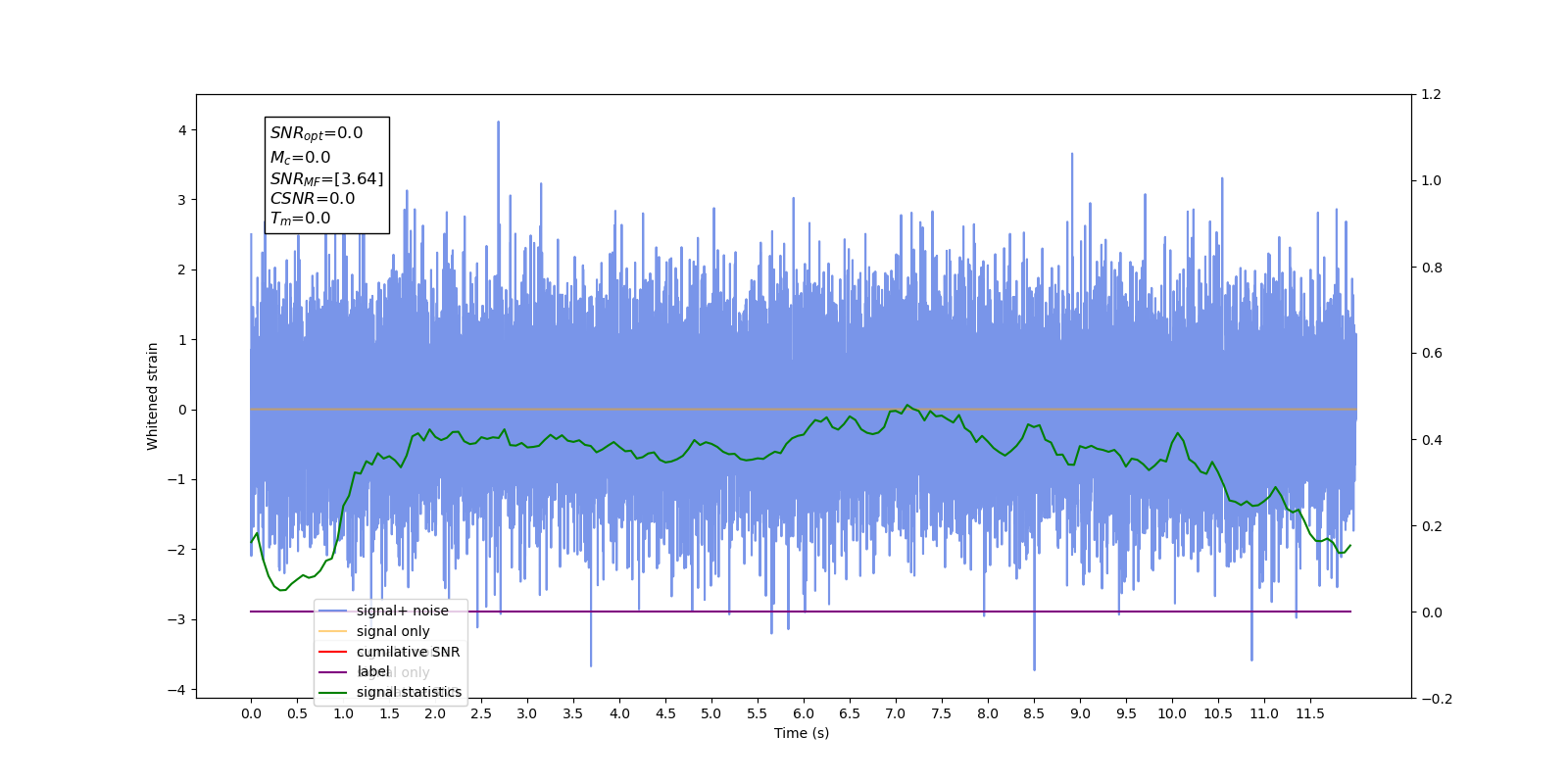Click x-axis tick label 9.5
Image resolution: width=1568 pixels, height=784 pixels.
pyautogui.click(x=1126, y=713)
